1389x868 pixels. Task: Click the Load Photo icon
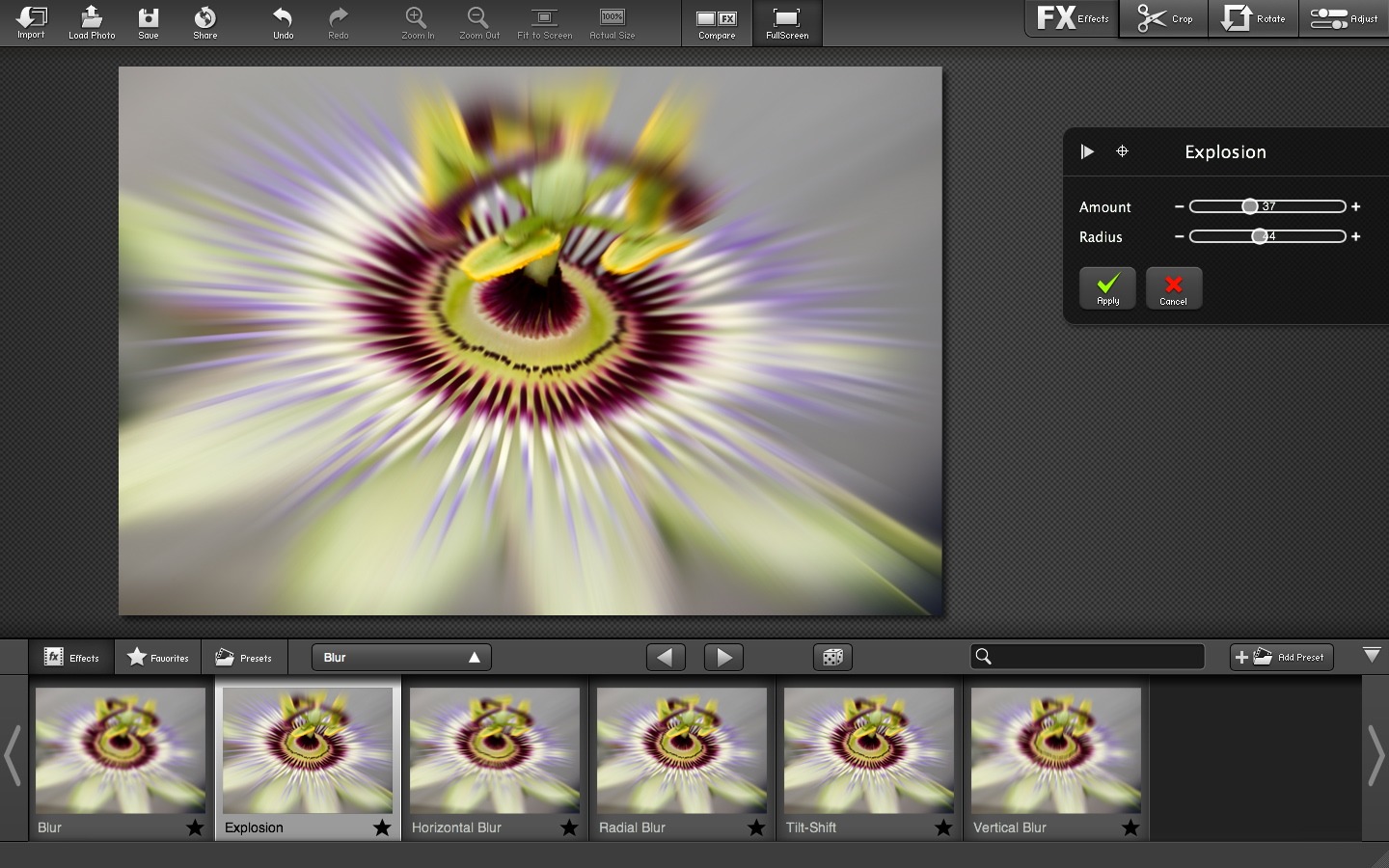coord(92,21)
